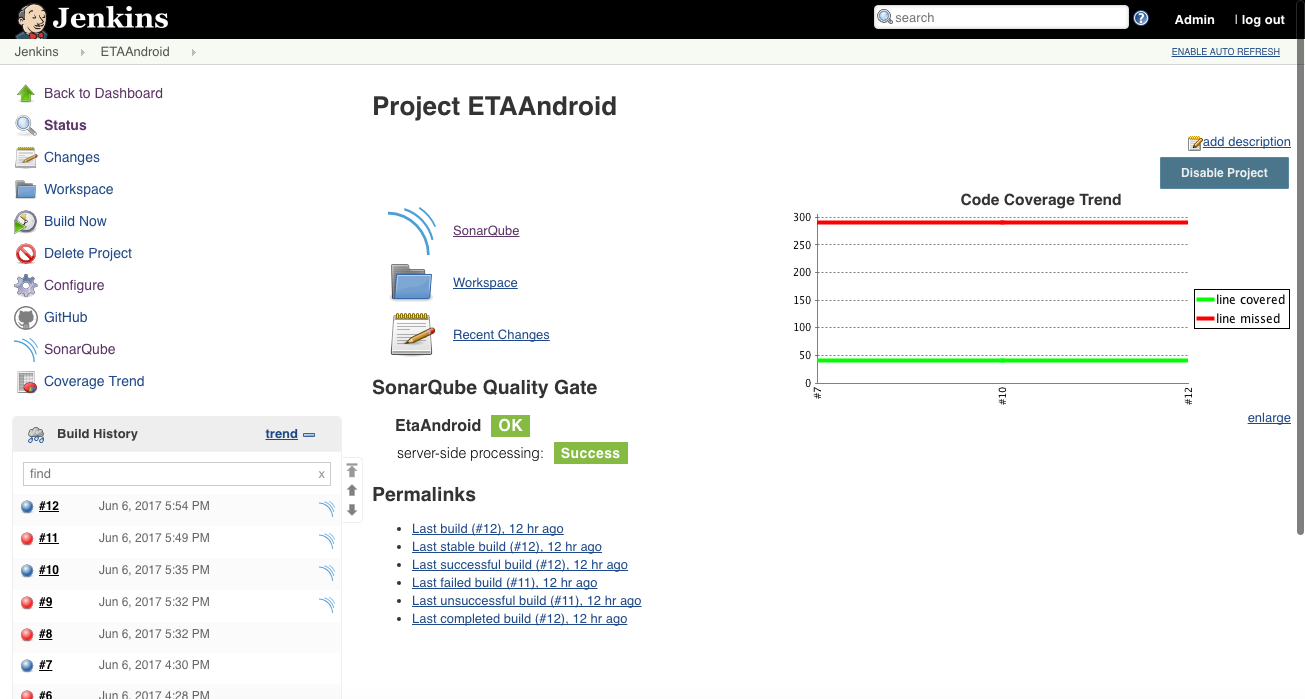Select the Status menu item
1305x699 pixels.
tap(65, 125)
